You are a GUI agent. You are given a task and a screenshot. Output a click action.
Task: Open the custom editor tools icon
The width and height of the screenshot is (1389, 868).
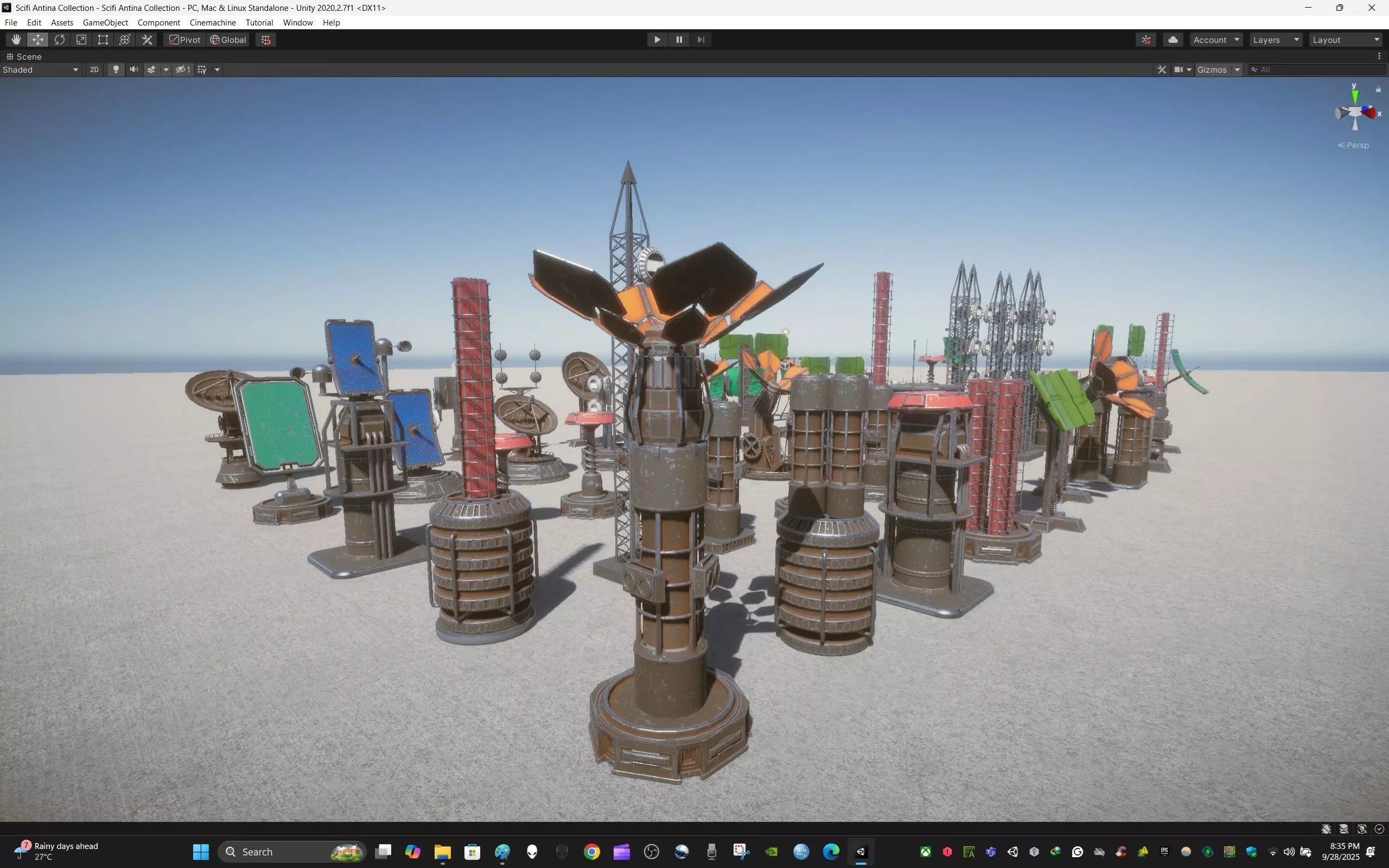click(x=147, y=40)
